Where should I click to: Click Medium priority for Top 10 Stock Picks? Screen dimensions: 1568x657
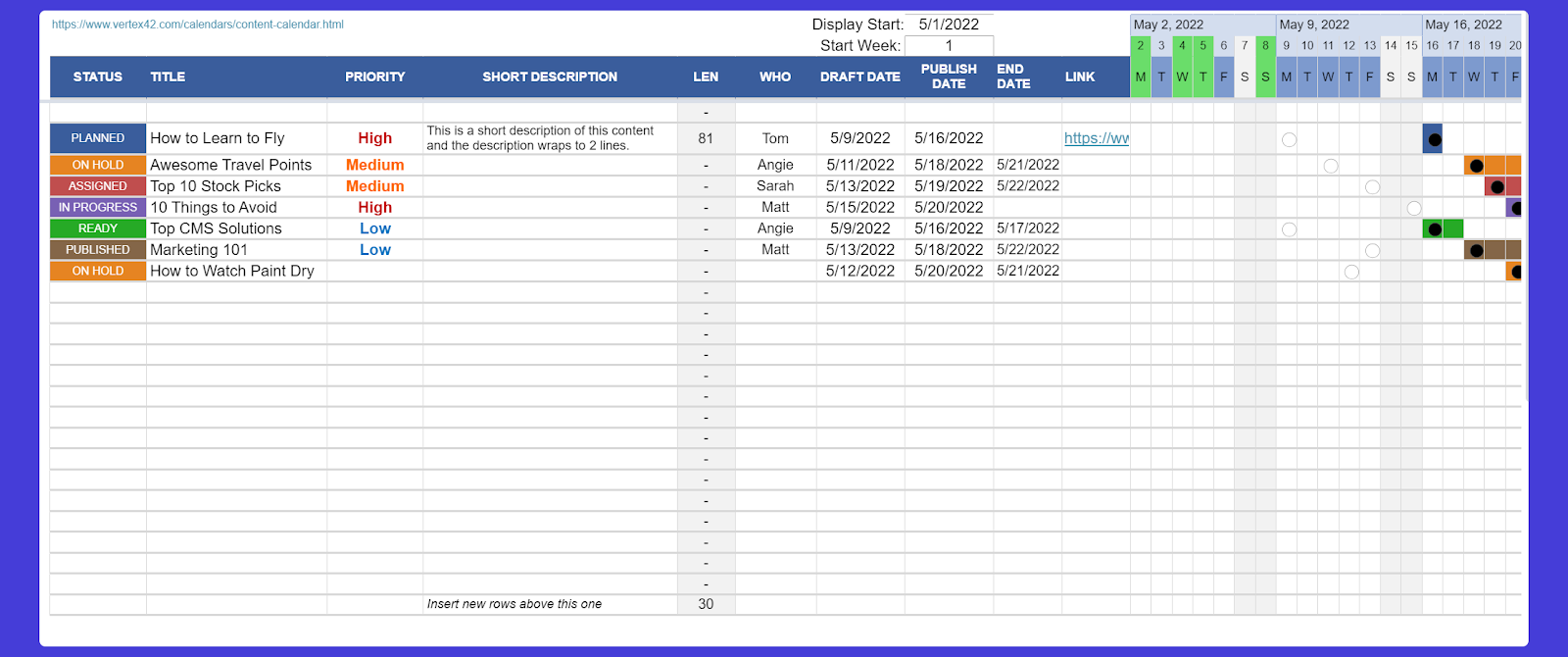coord(374,186)
